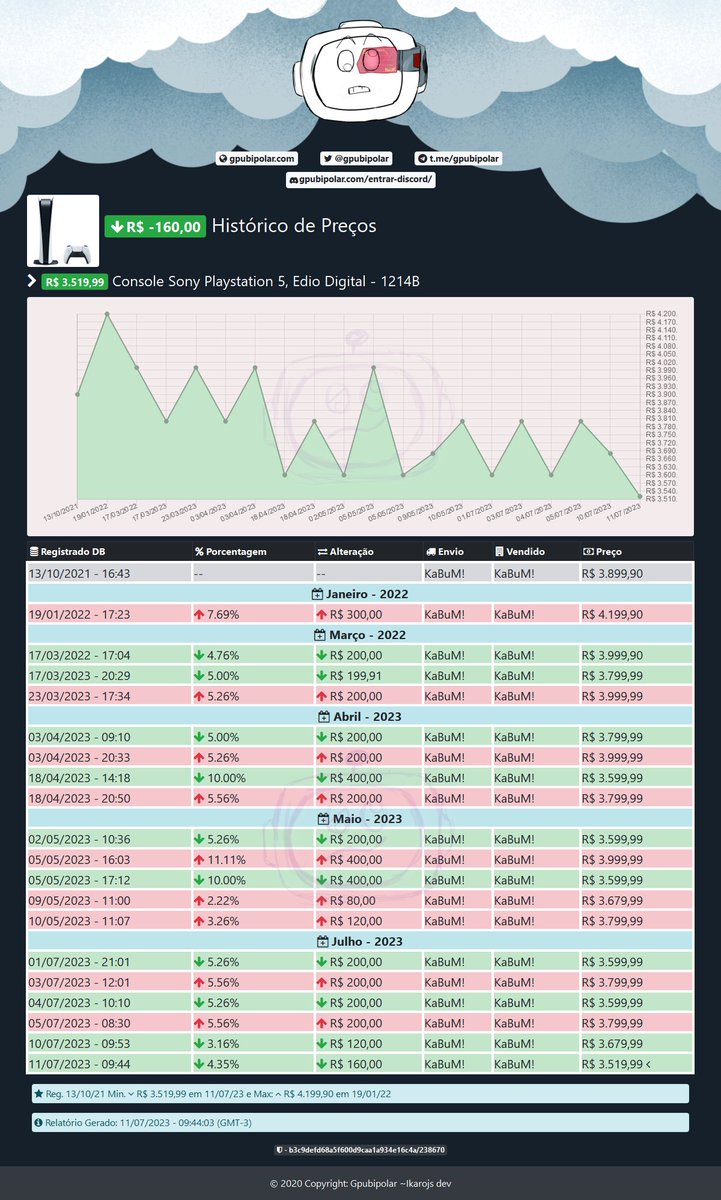Click the Abril - 2023 month header
The width and height of the screenshot is (721, 1200).
[360, 717]
